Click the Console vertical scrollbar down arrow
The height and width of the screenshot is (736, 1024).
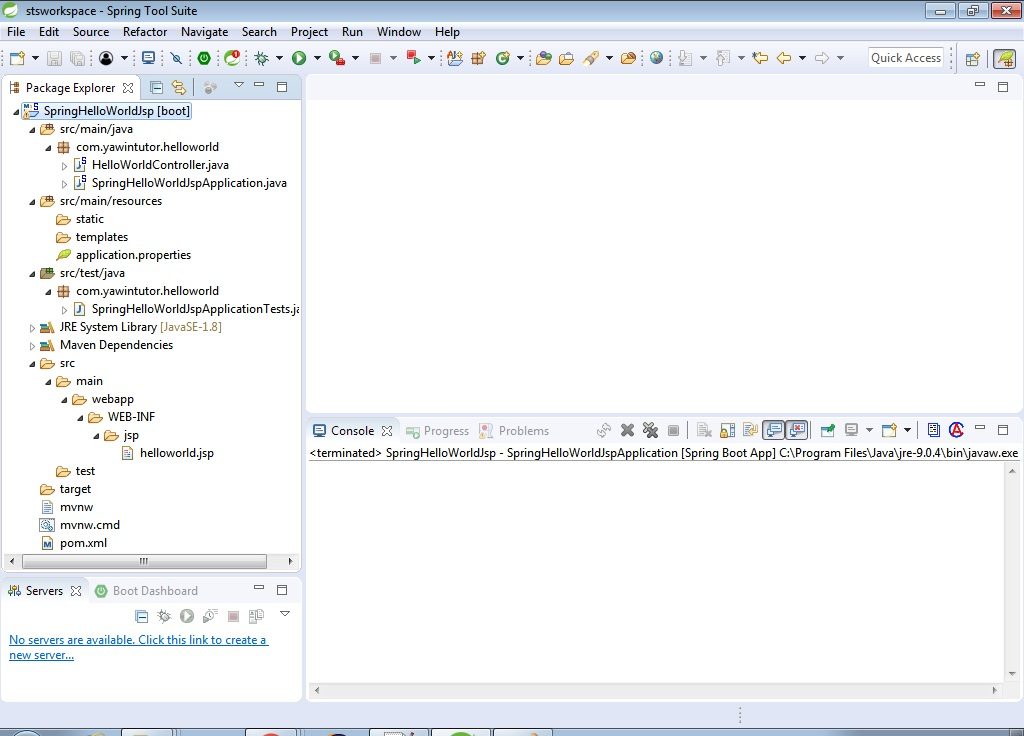click(1012, 673)
